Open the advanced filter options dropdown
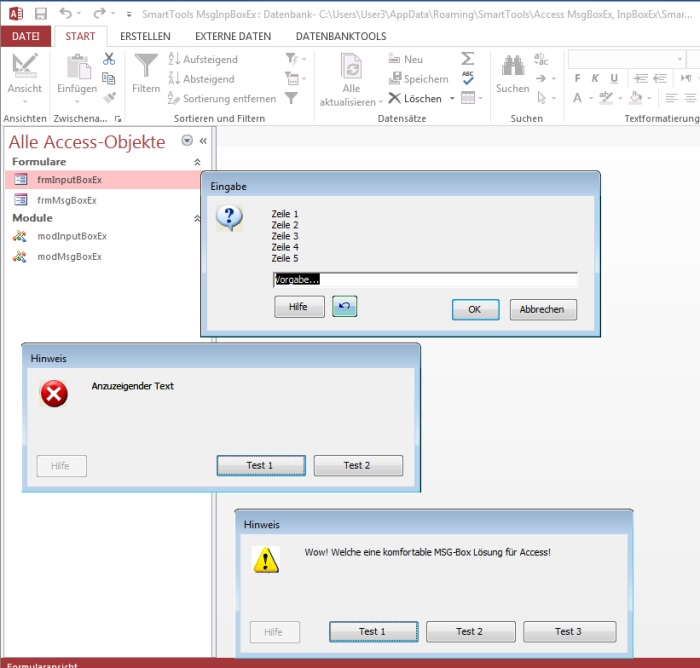The height and width of the screenshot is (668, 700). [x=296, y=79]
